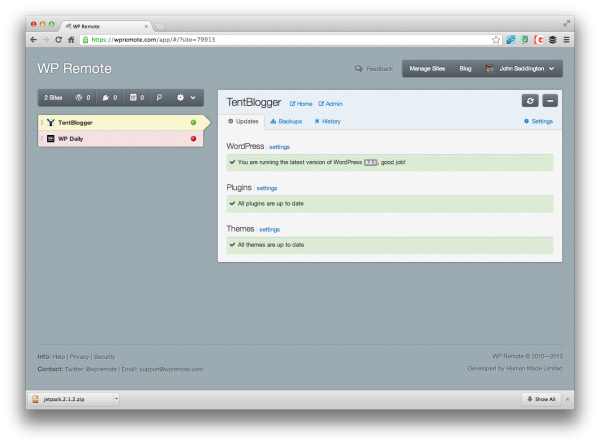Expand the jetpack download options arrow
600x445 pixels.
(x=116, y=399)
